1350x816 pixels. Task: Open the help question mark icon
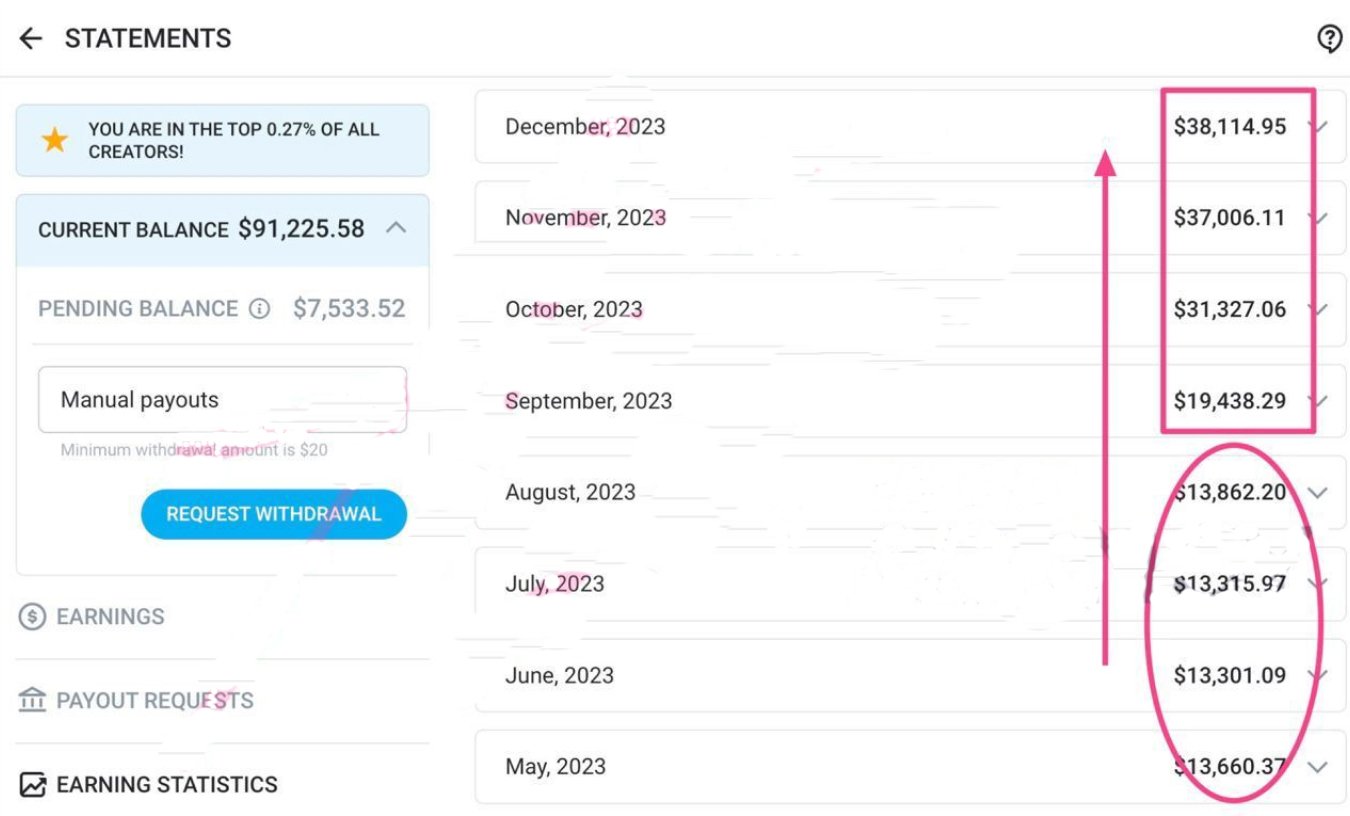(x=1329, y=39)
